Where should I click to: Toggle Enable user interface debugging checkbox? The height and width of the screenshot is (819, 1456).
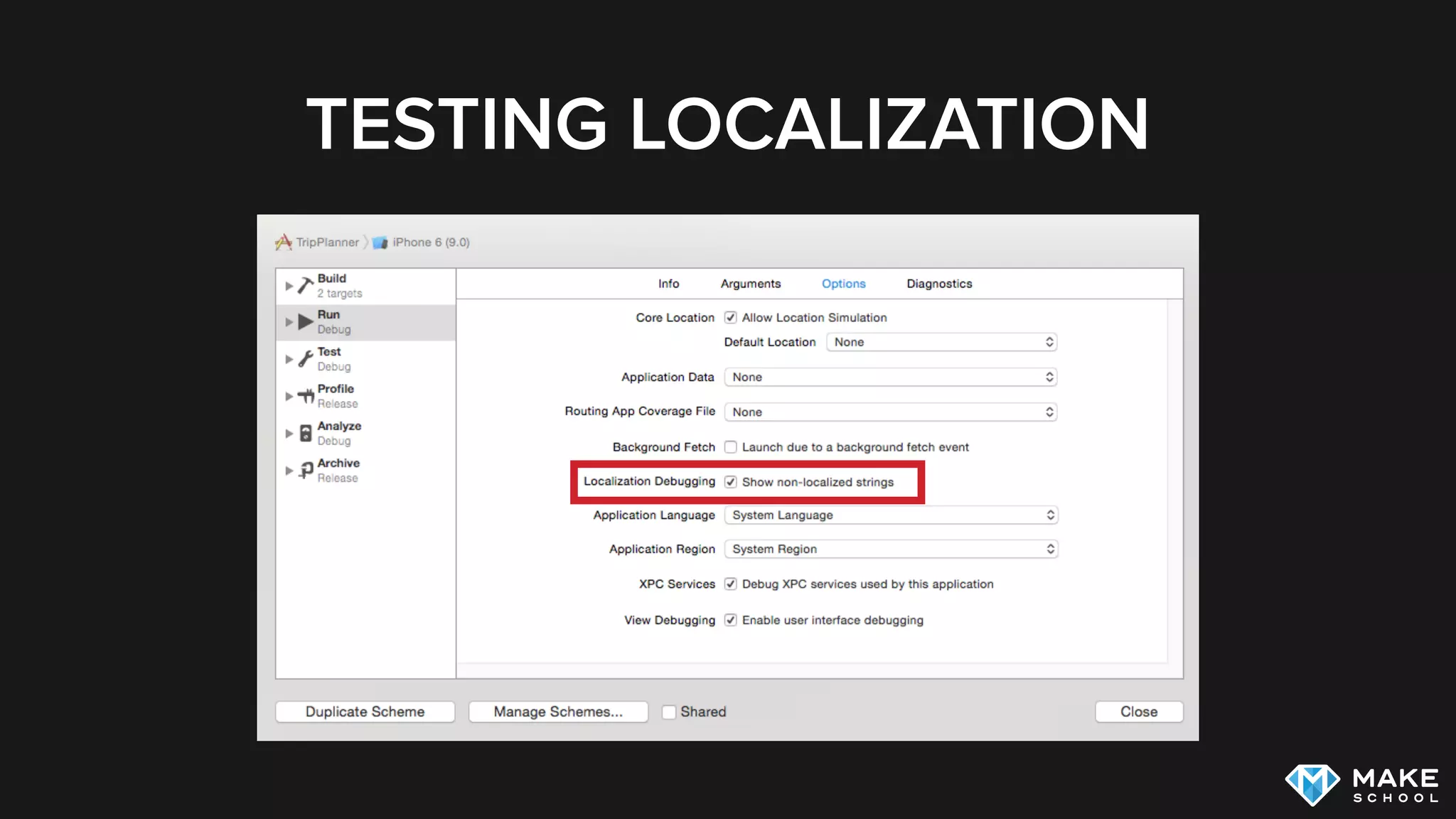click(730, 620)
